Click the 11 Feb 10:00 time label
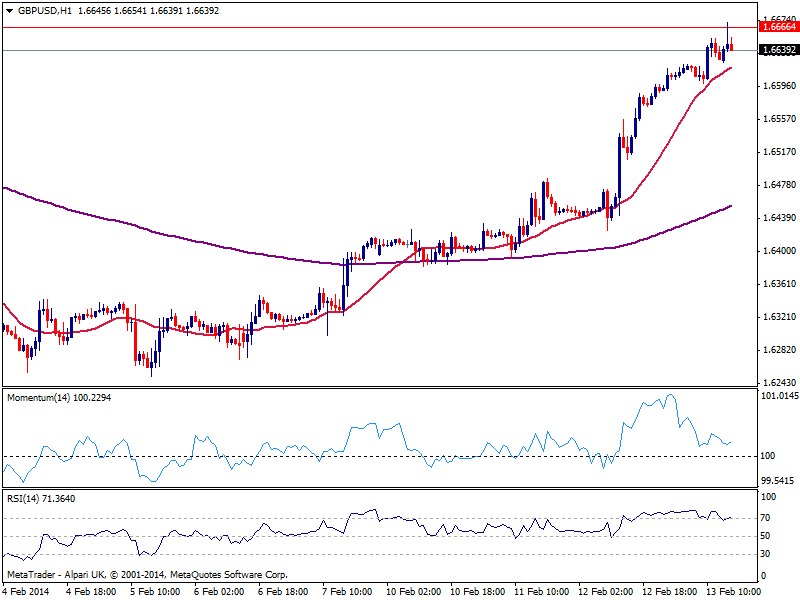 pyautogui.click(x=542, y=591)
